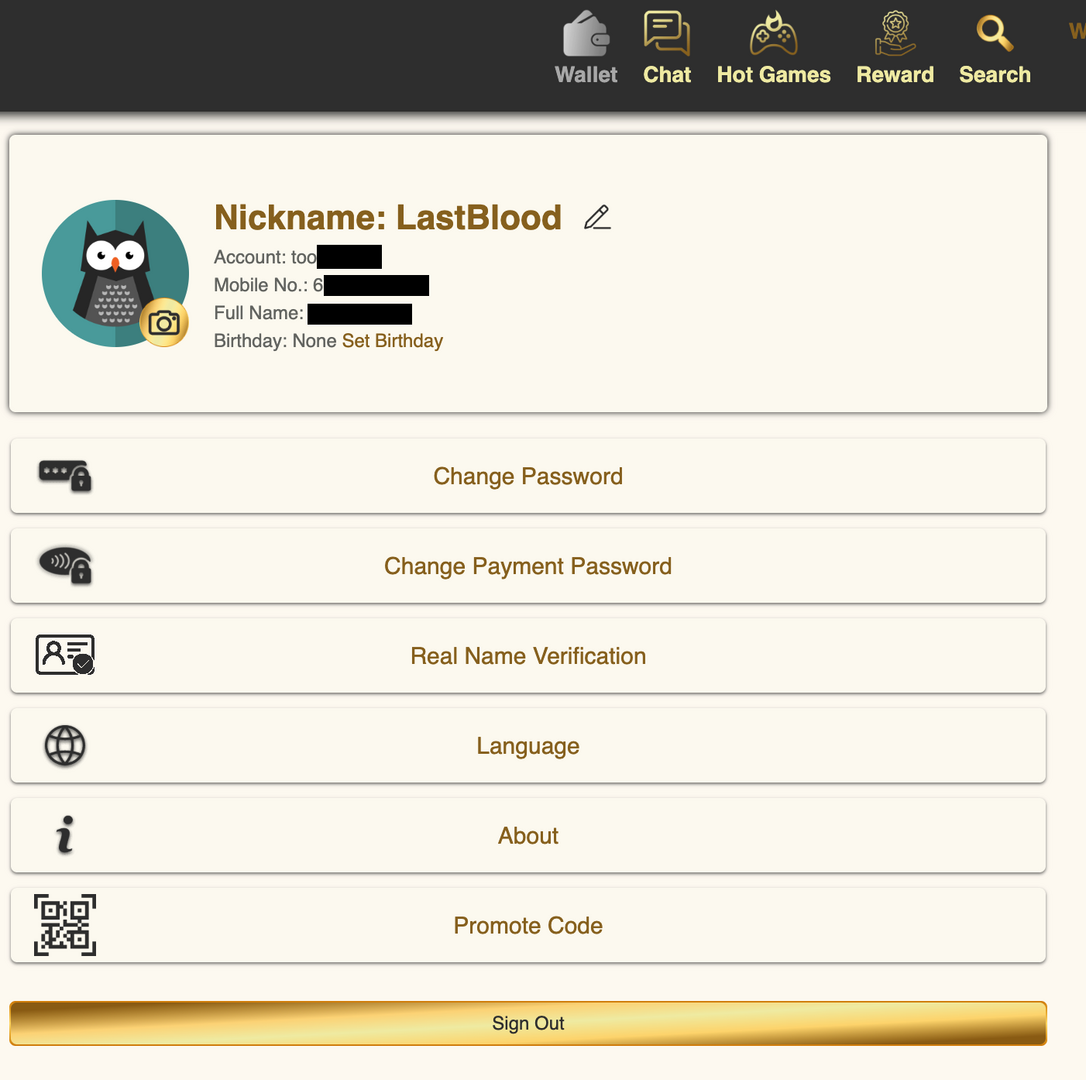Screen dimensions: 1086x1080
Task: Open the Wallet icon in the top bar
Action: 586,34
